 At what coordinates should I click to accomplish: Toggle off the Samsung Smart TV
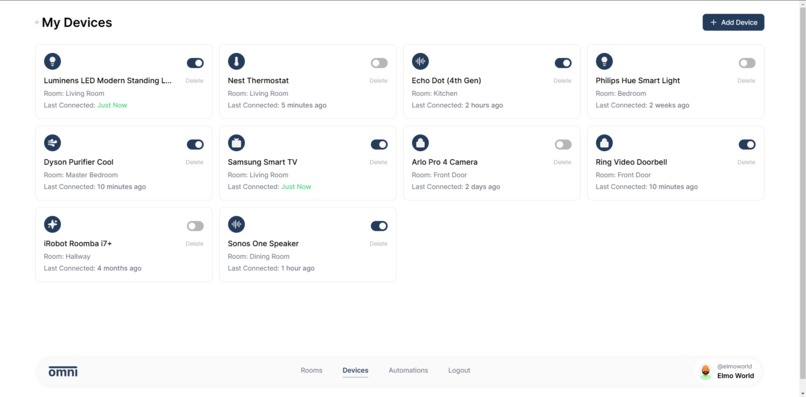click(379, 145)
